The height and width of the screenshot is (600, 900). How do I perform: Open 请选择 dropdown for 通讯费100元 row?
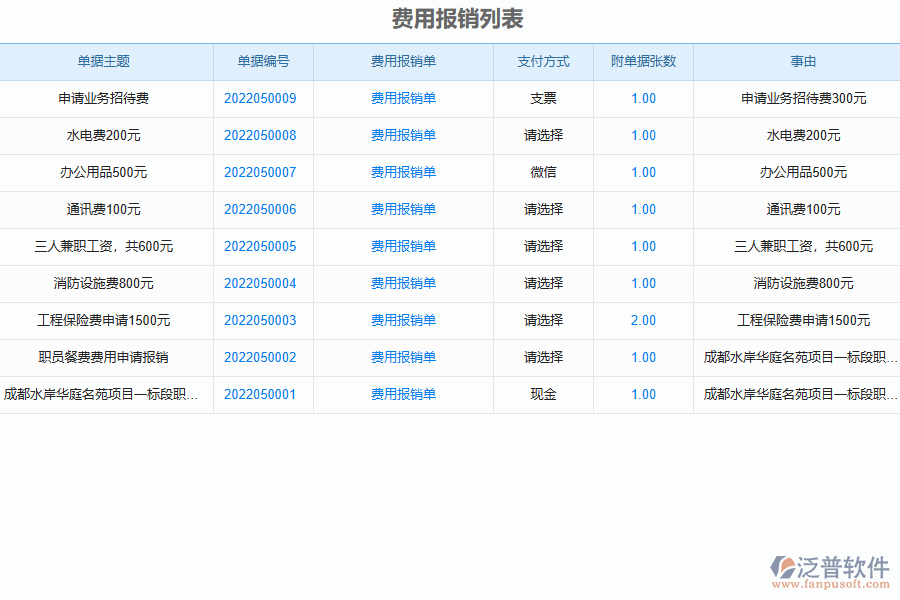543,209
